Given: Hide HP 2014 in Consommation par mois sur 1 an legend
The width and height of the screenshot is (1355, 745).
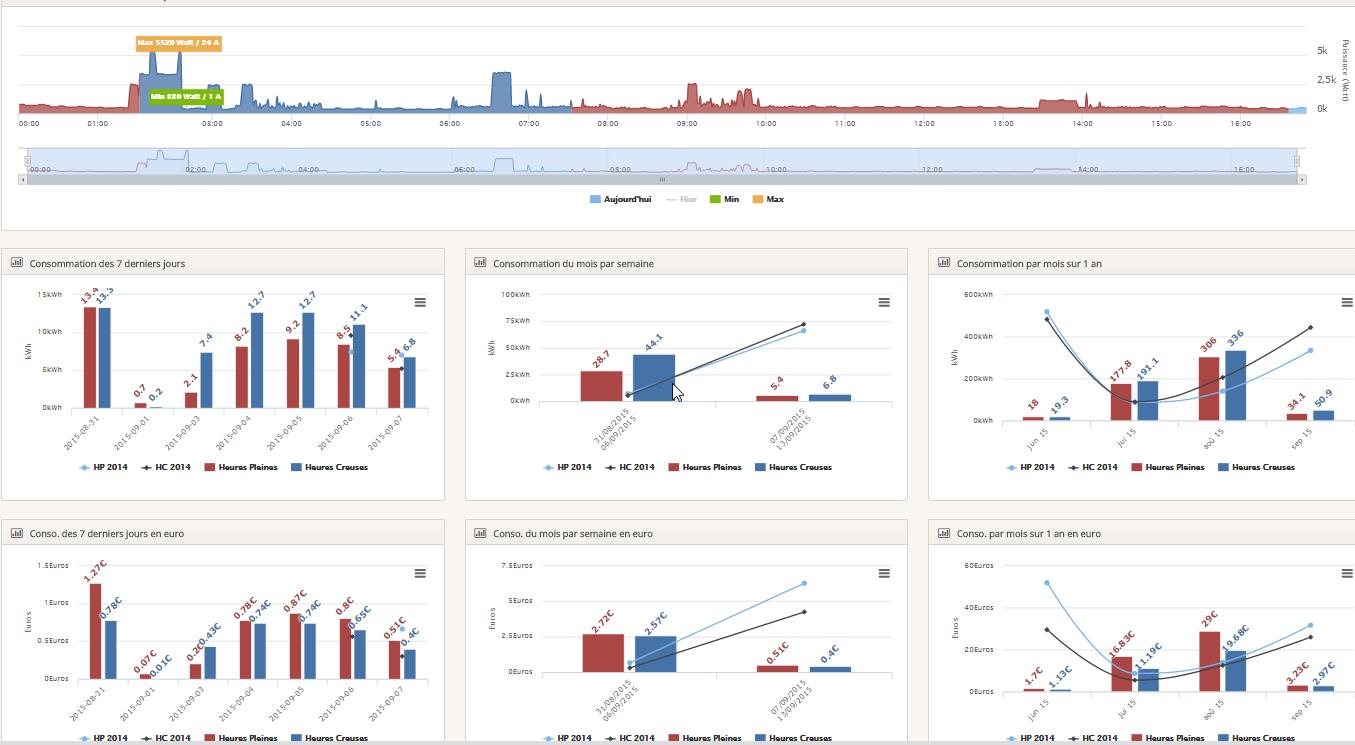Looking at the screenshot, I should tap(1032, 467).
